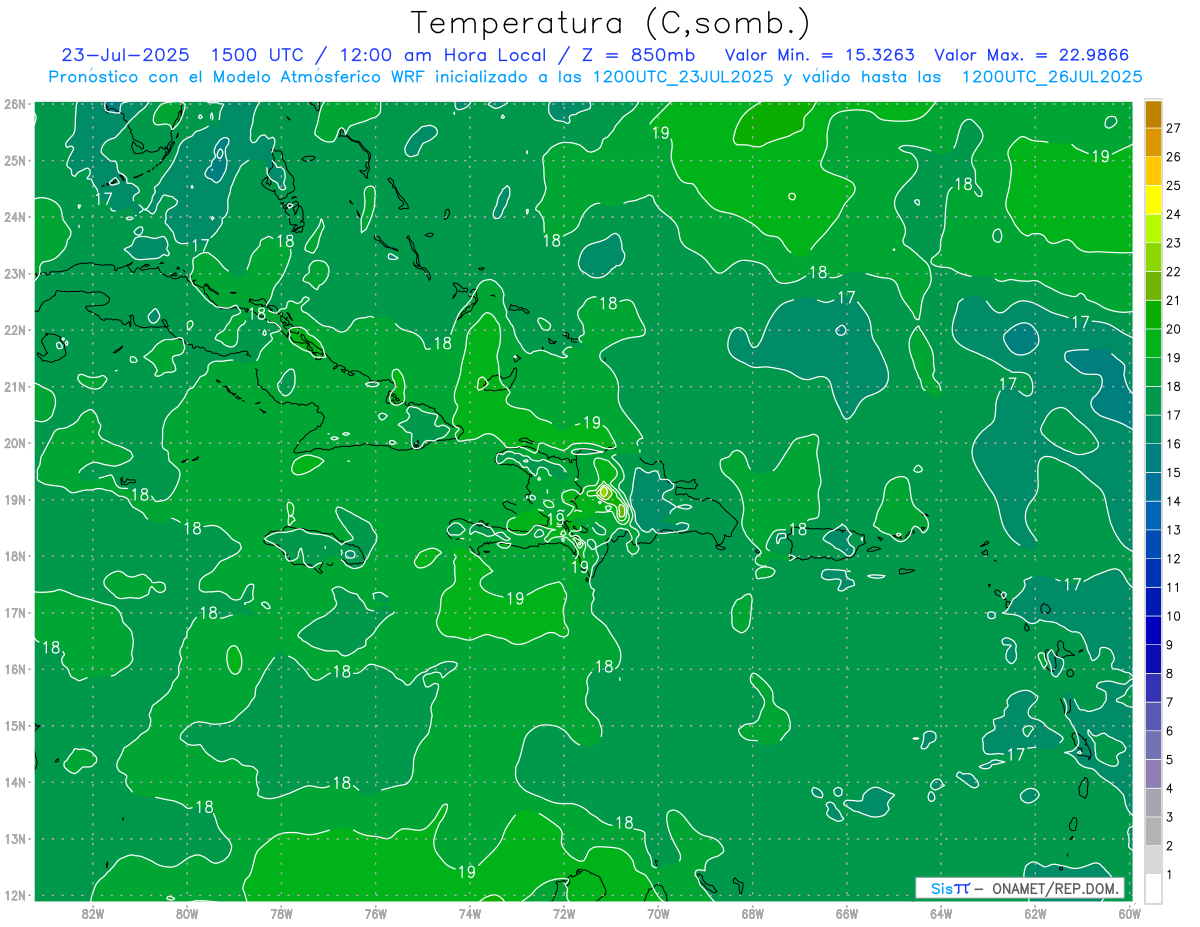1200x927 pixels.
Task: Click the dark orange swatch above 27
Action: pos(1153,114)
